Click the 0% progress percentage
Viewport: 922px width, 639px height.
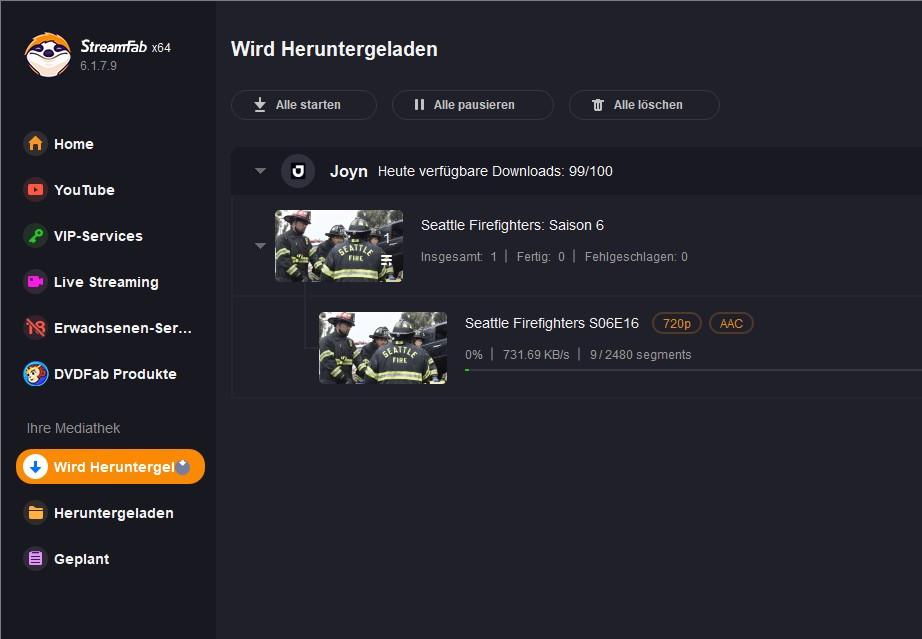coord(473,354)
